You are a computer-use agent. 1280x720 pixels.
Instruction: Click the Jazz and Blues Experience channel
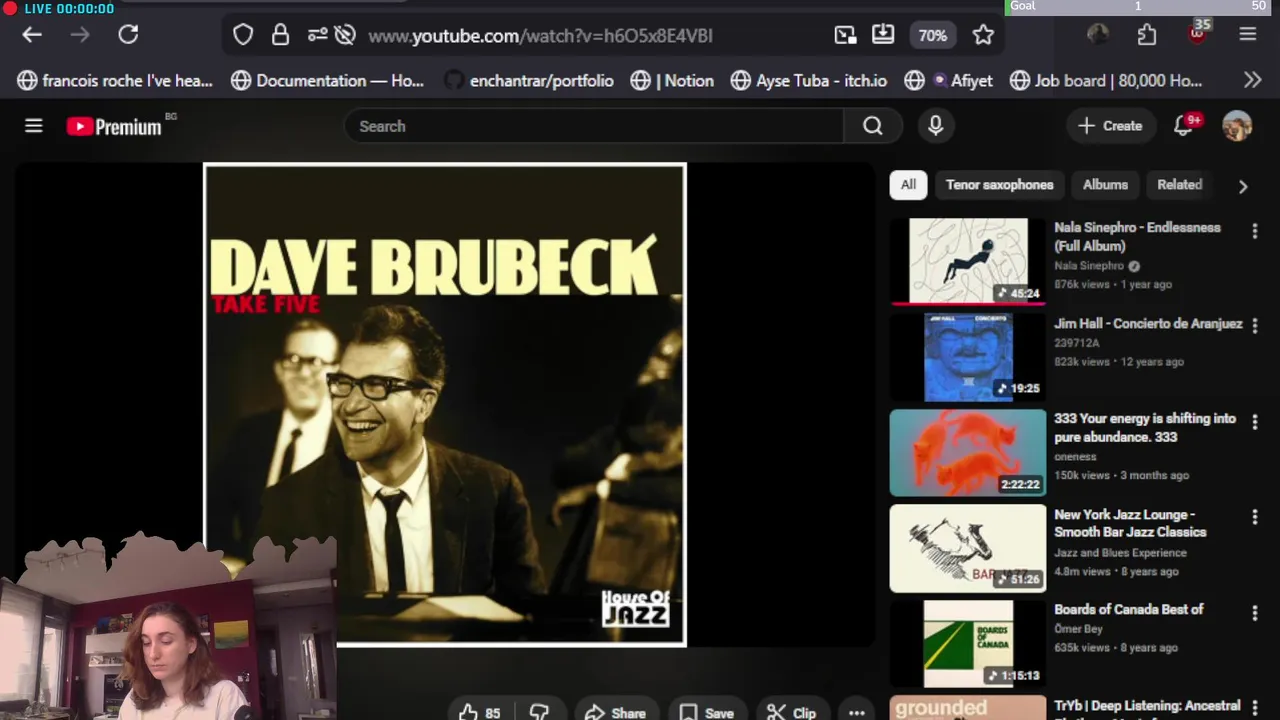[1120, 552]
